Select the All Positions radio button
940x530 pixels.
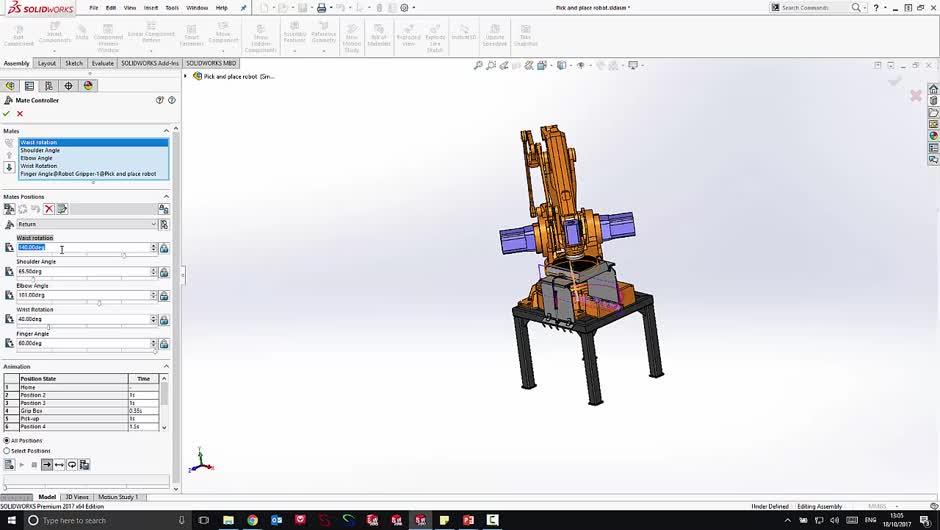(7, 440)
